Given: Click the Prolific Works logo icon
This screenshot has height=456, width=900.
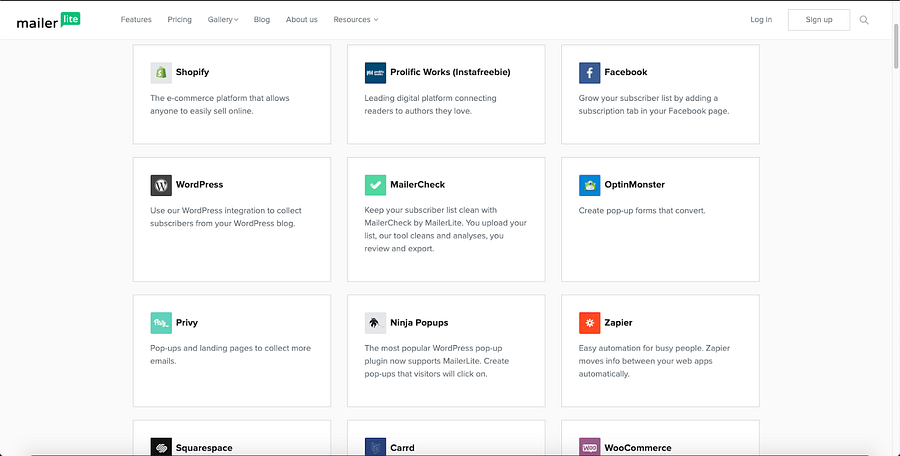Looking at the screenshot, I should 375,72.
